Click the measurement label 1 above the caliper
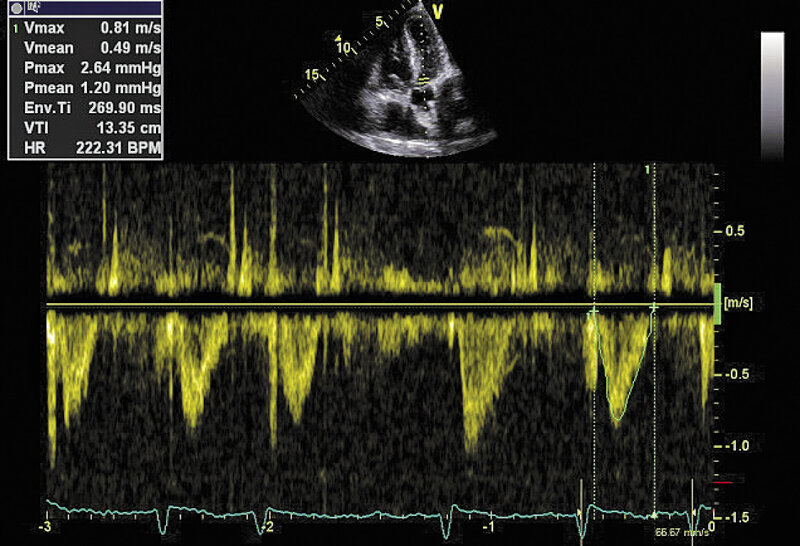Screen dimensions: 800x546 (x=647, y=169)
